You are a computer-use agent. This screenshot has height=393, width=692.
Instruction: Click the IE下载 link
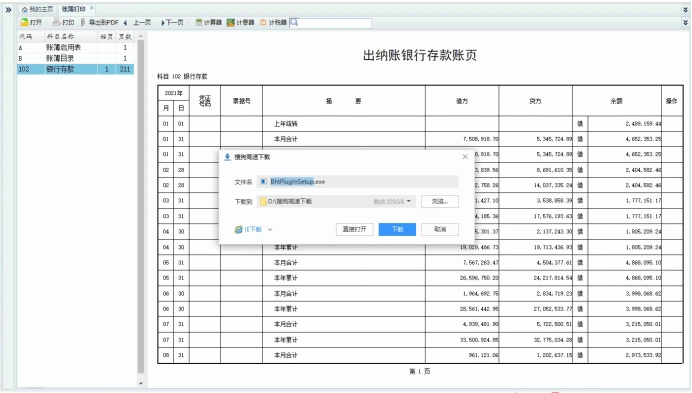(253, 229)
